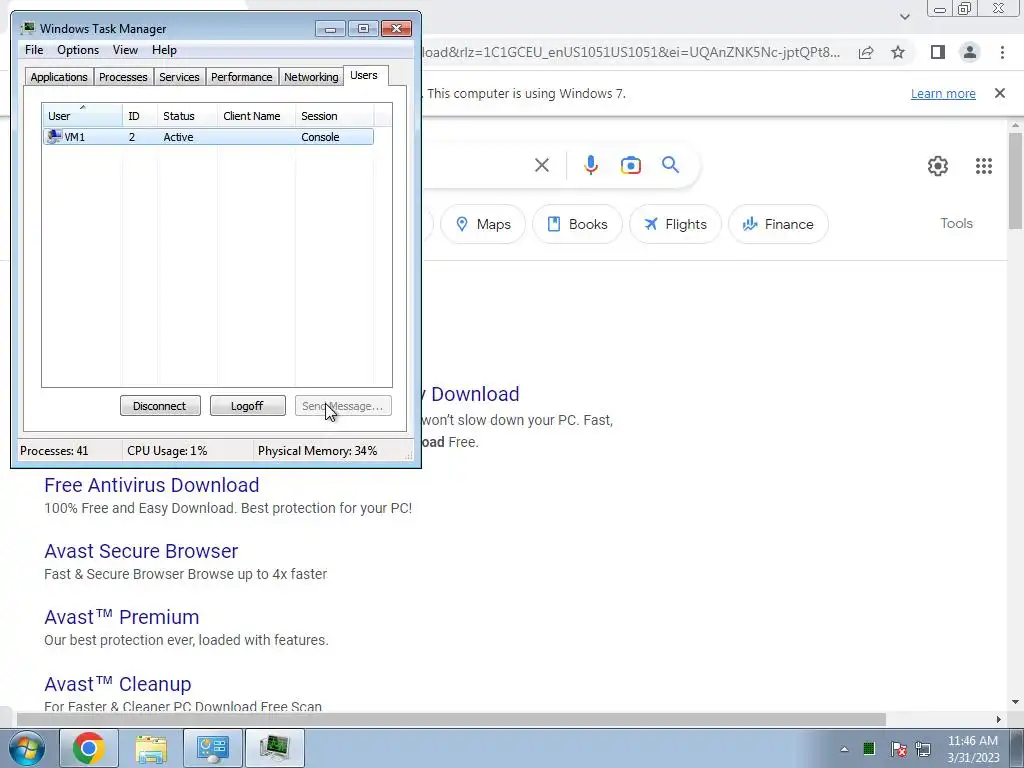
Task: Open File Explorer from taskbar
Action: 151,748
